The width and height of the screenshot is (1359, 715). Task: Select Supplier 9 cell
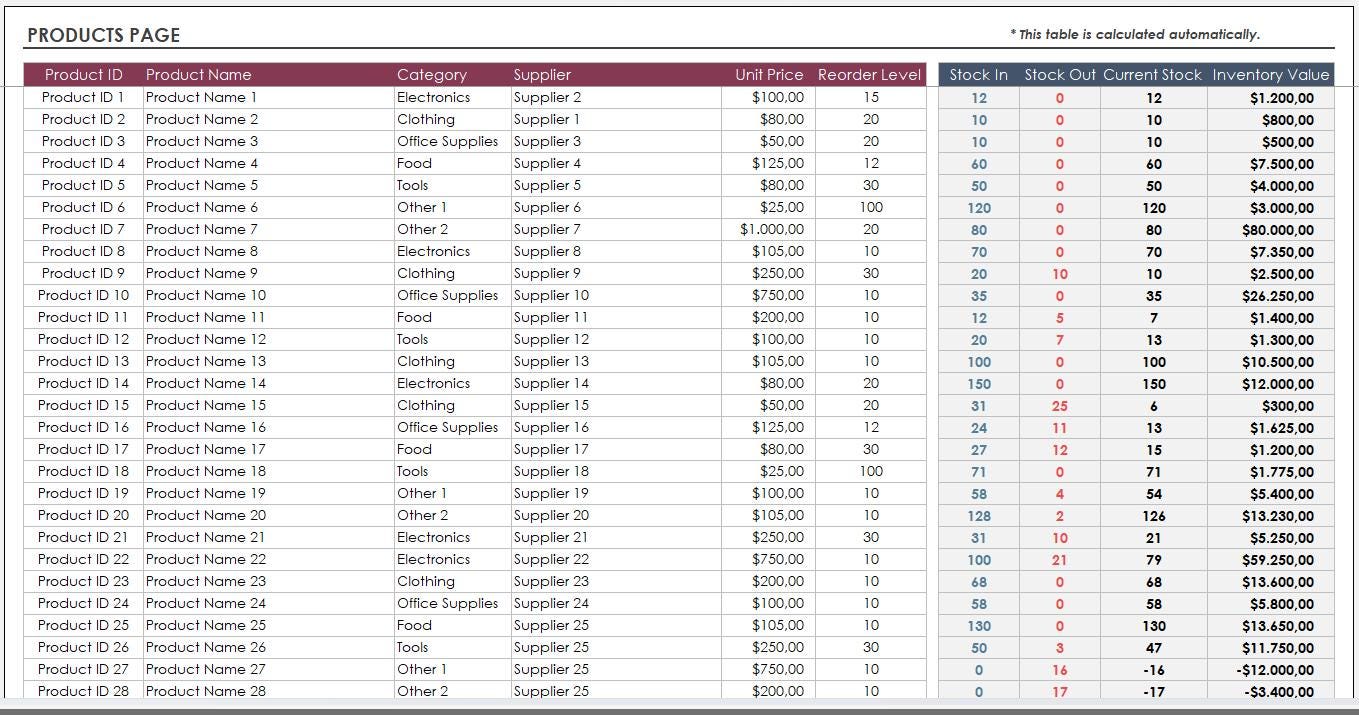tap(616, 273)
